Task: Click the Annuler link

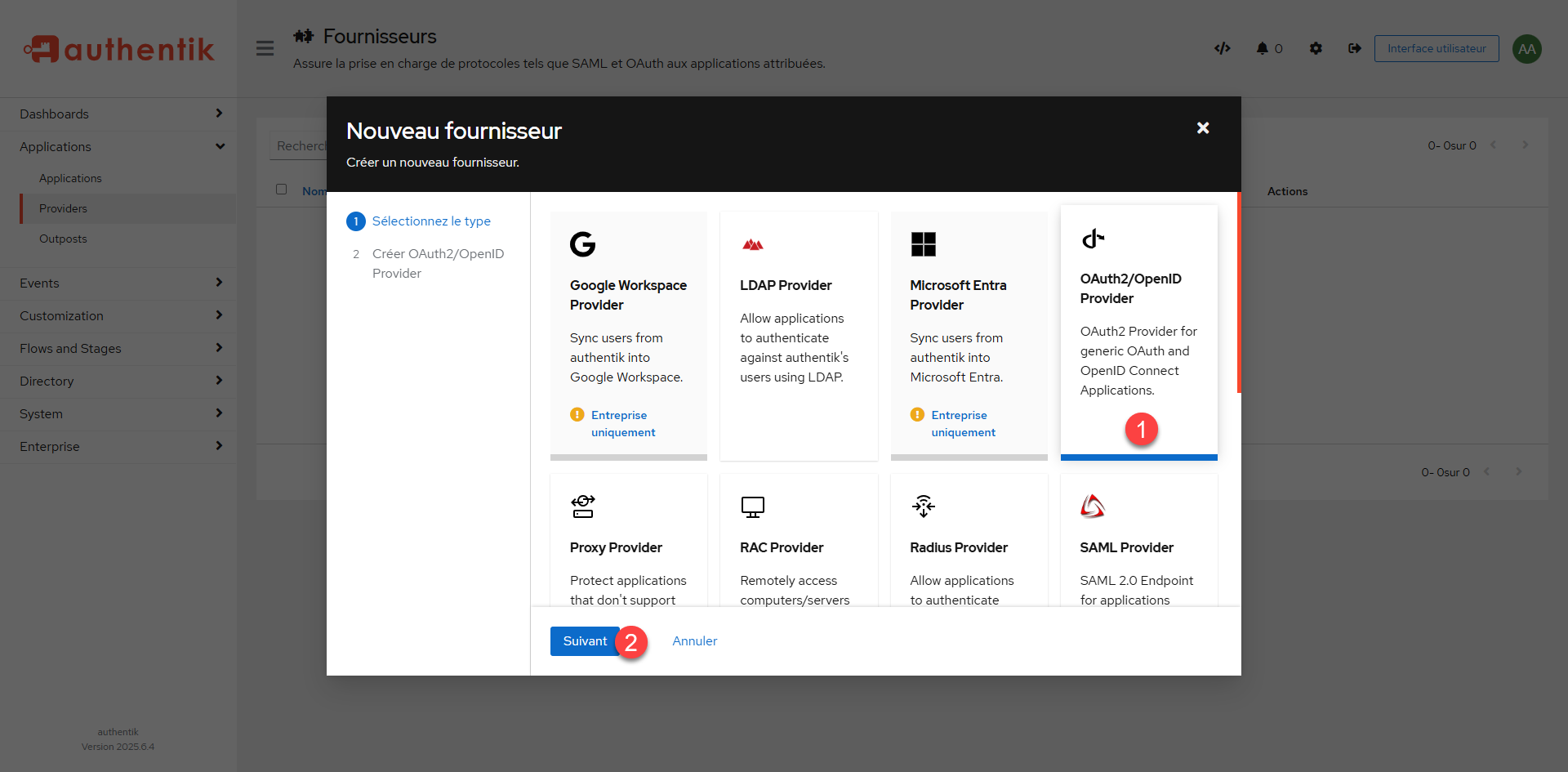Action: tap(694, 641)
